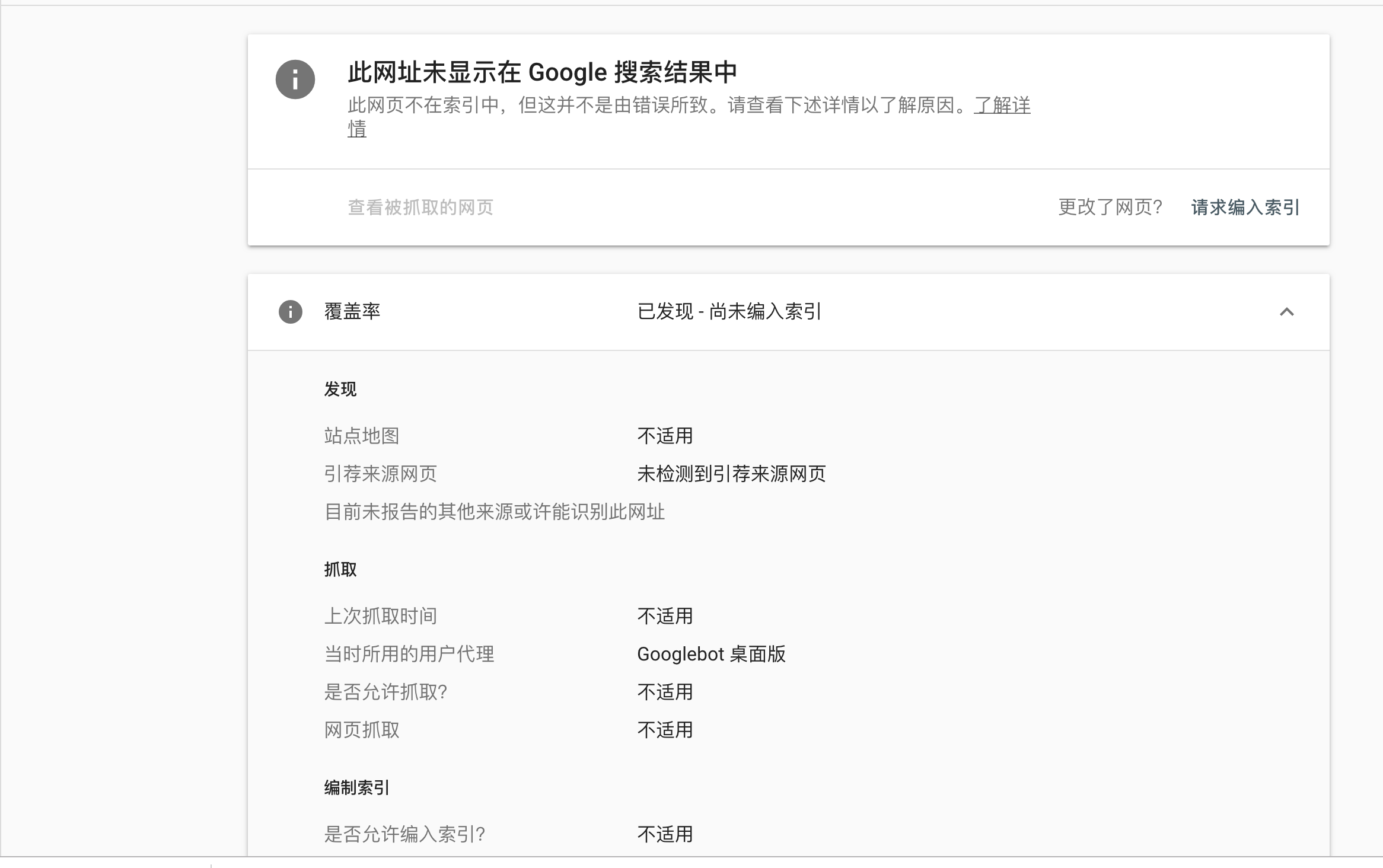The width and height of the screenshot is (1383, 868).
Task: Click the 网页抓取 row label
Action: [x=361, y=730]
